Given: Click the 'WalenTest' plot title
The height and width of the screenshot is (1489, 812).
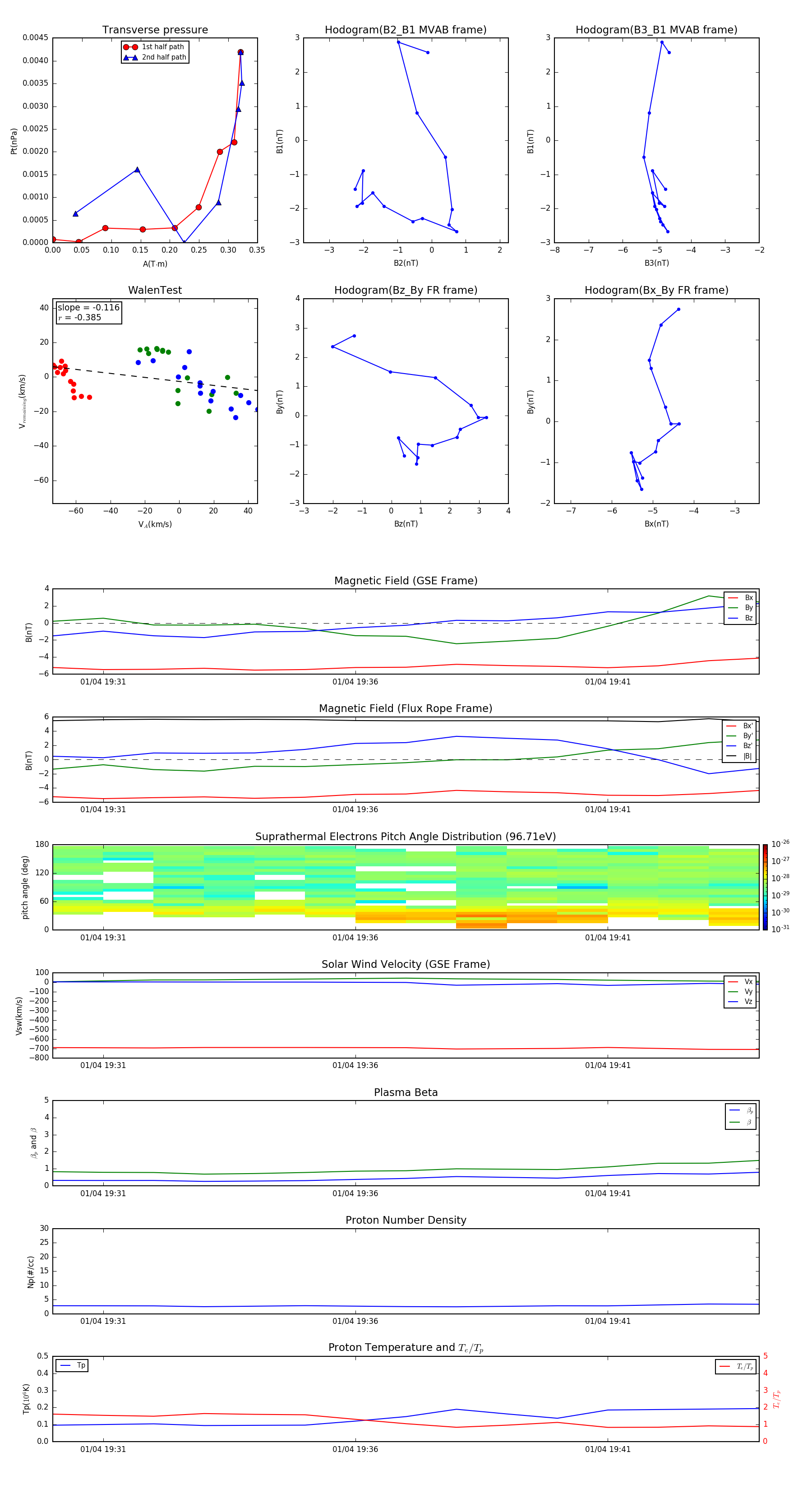Looking at the screenshot, I should [x=155, y=290].
